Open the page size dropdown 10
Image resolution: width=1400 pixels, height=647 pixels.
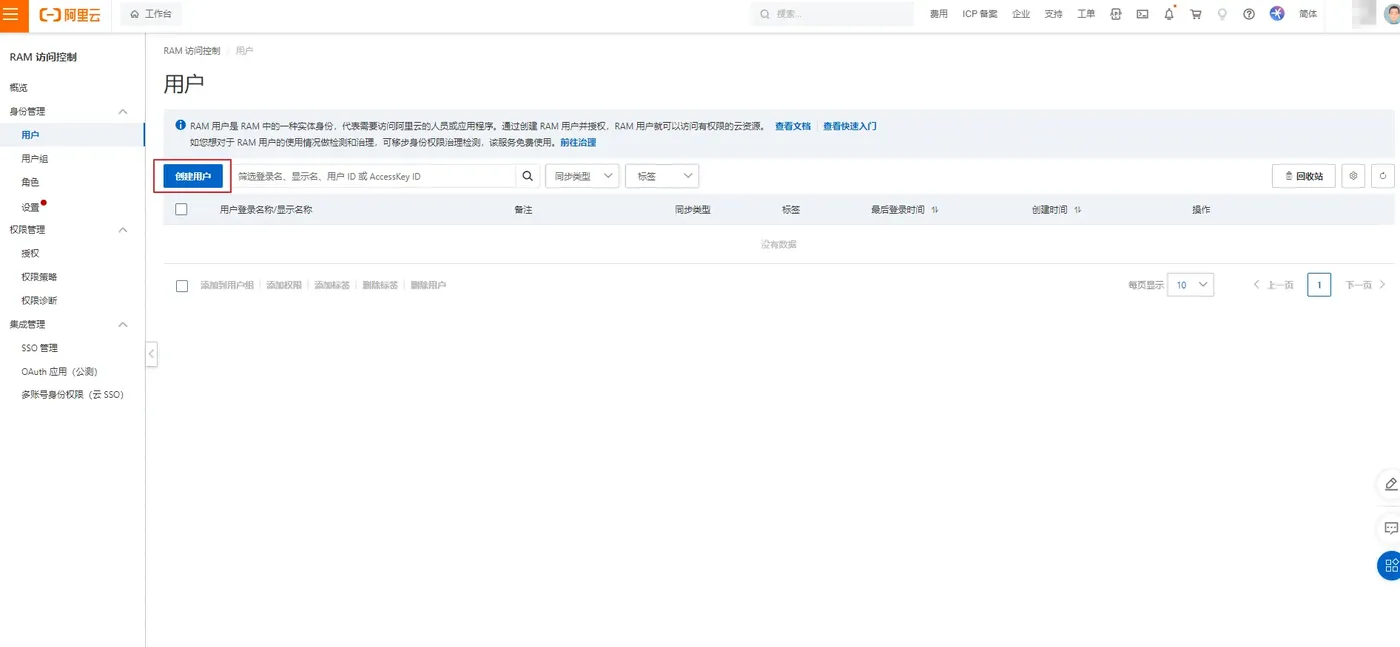(1191, 285)
